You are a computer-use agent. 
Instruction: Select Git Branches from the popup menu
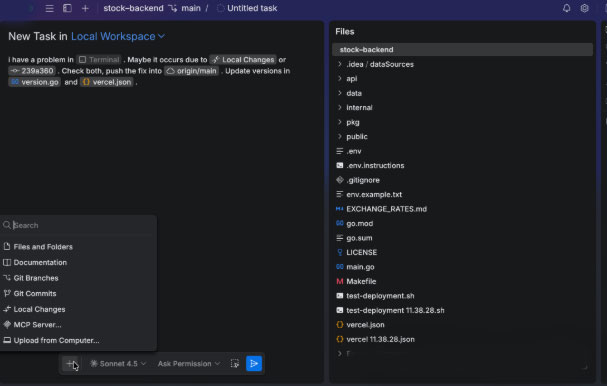(79, 278)
